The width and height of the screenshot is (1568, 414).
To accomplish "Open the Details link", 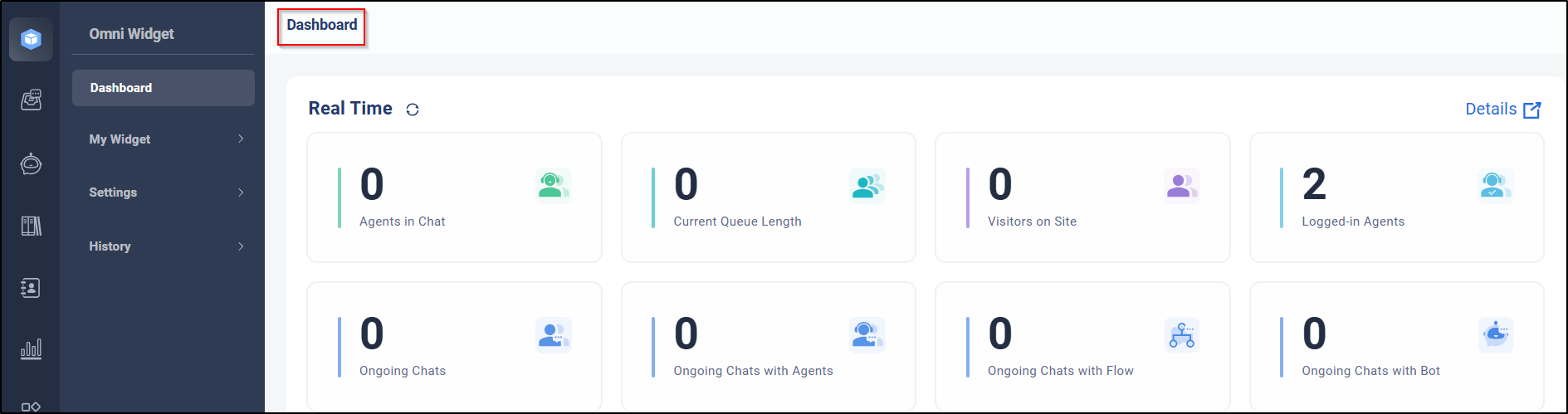I will 1491,109.
